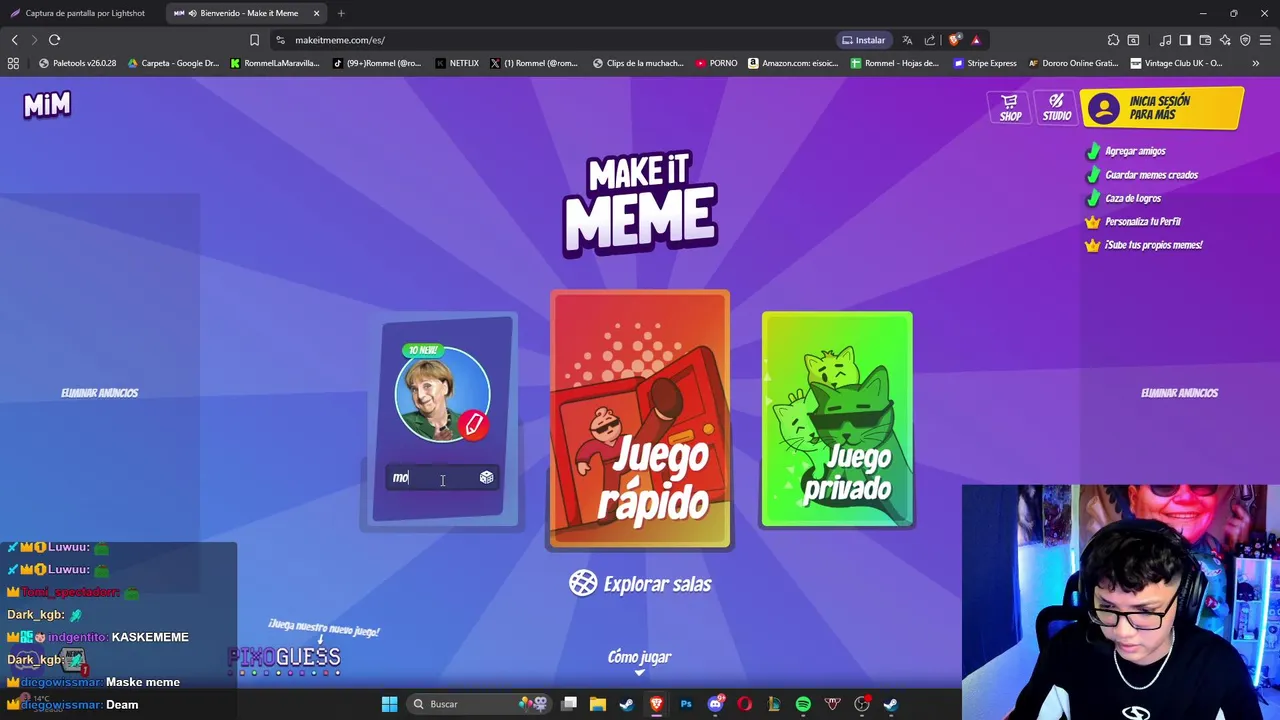
Task: Open Spotify from taskbar
Action: coord(803,704)
